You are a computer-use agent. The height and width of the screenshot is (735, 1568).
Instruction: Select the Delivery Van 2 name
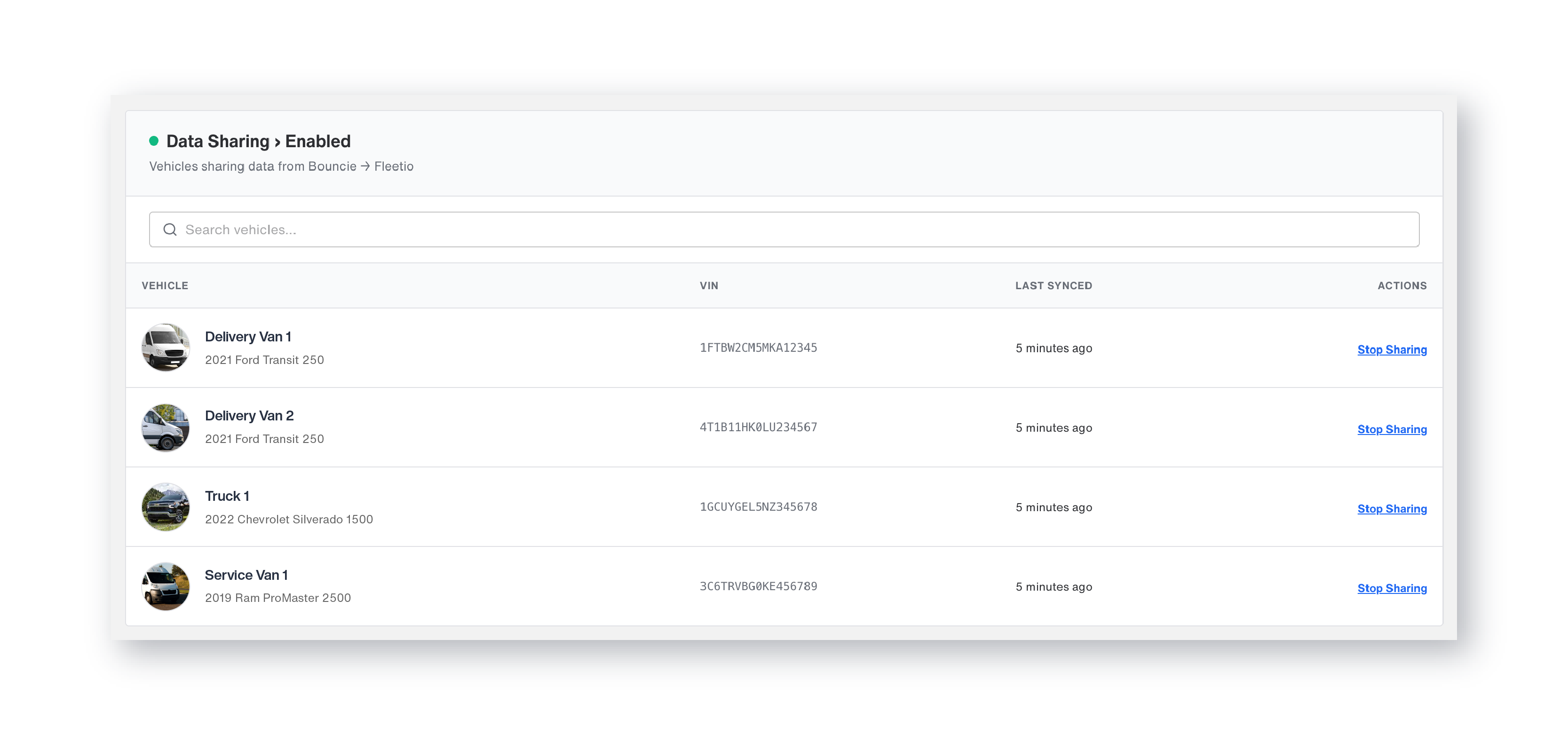coord(249,416)
